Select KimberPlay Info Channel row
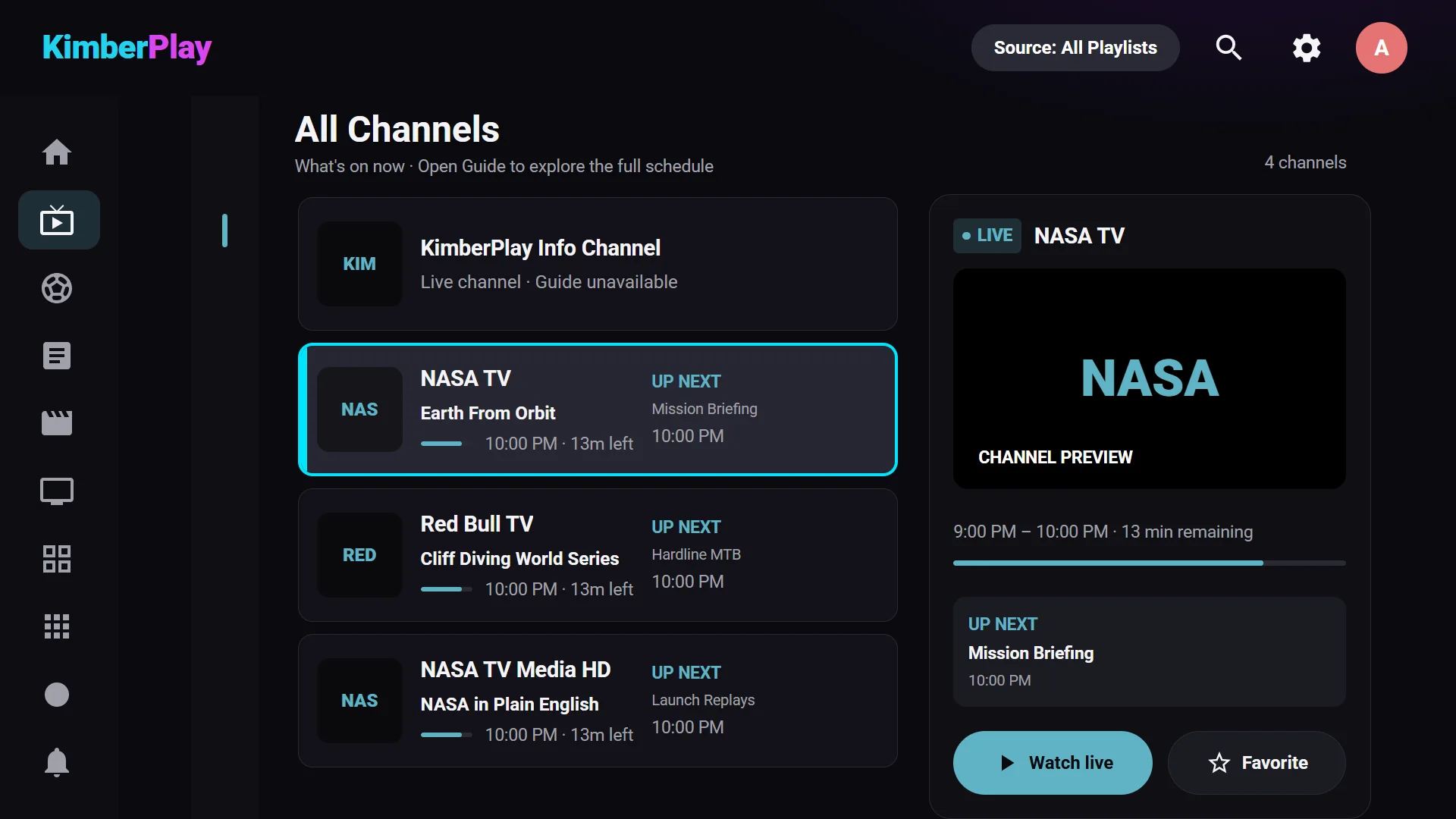Screen dimensions: 1456x819 tap(598, 264)
